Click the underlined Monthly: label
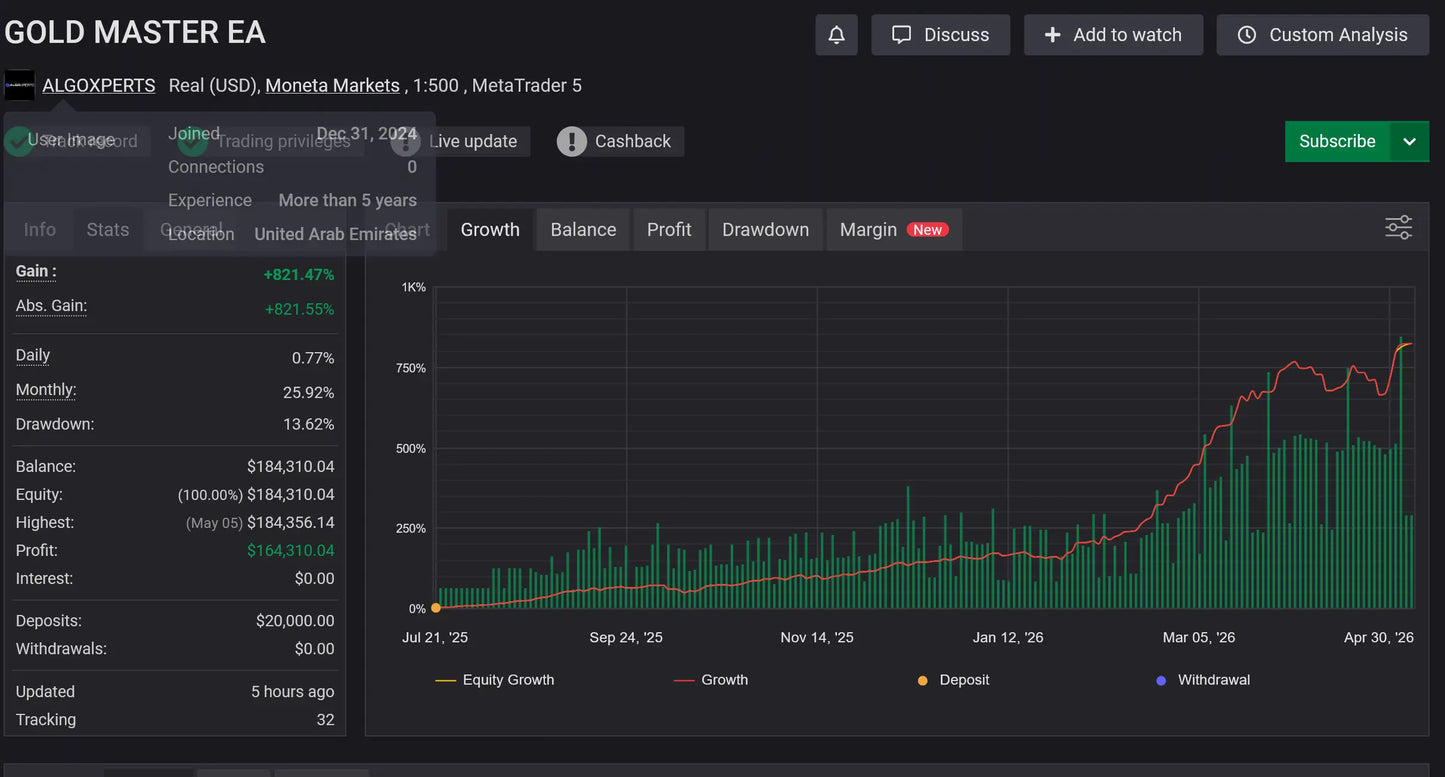The height and width of the screenshot is (777, 1445). point(46,390)
